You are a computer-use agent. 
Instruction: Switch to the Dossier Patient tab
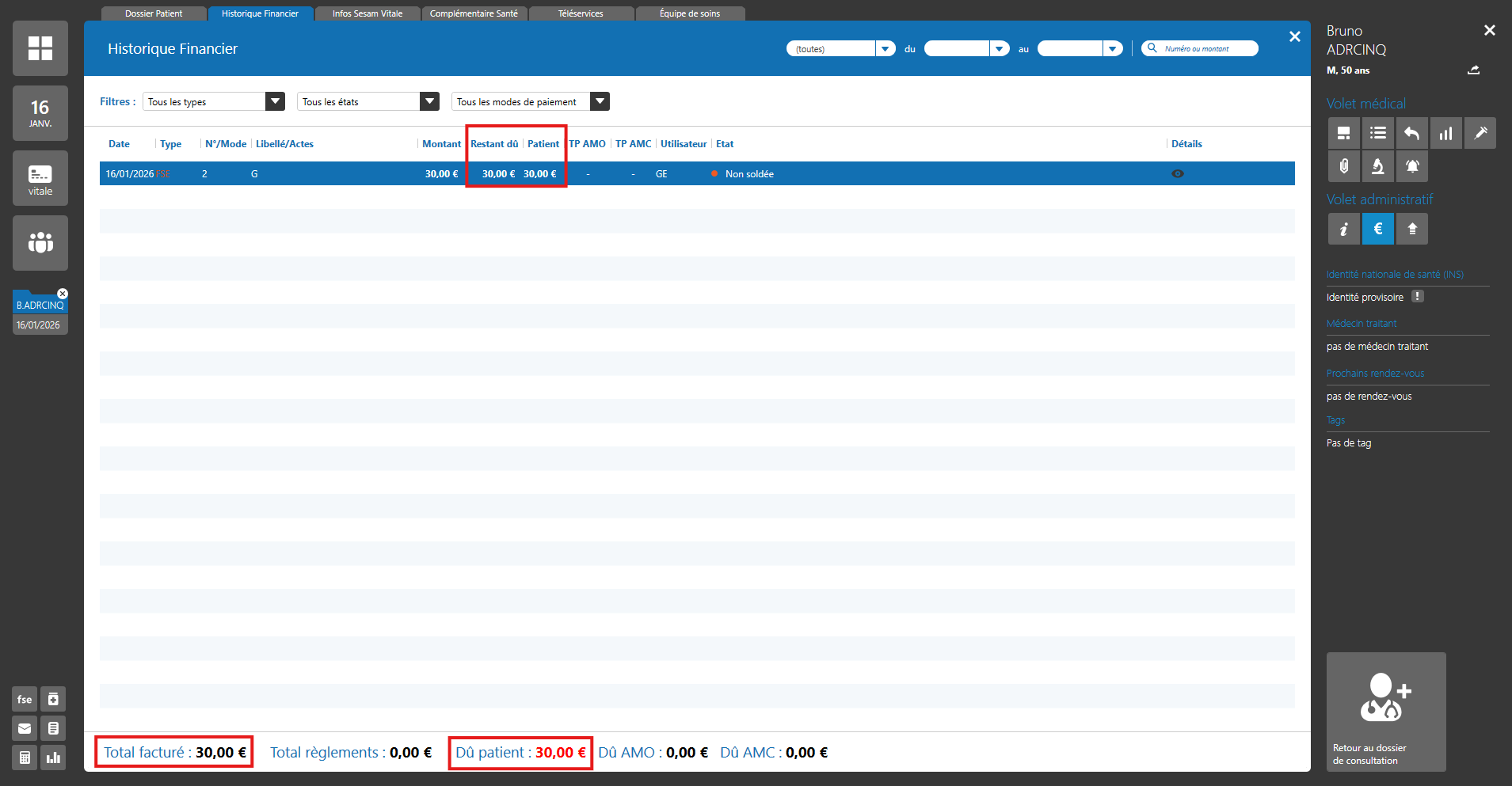[x=154, y=13]
